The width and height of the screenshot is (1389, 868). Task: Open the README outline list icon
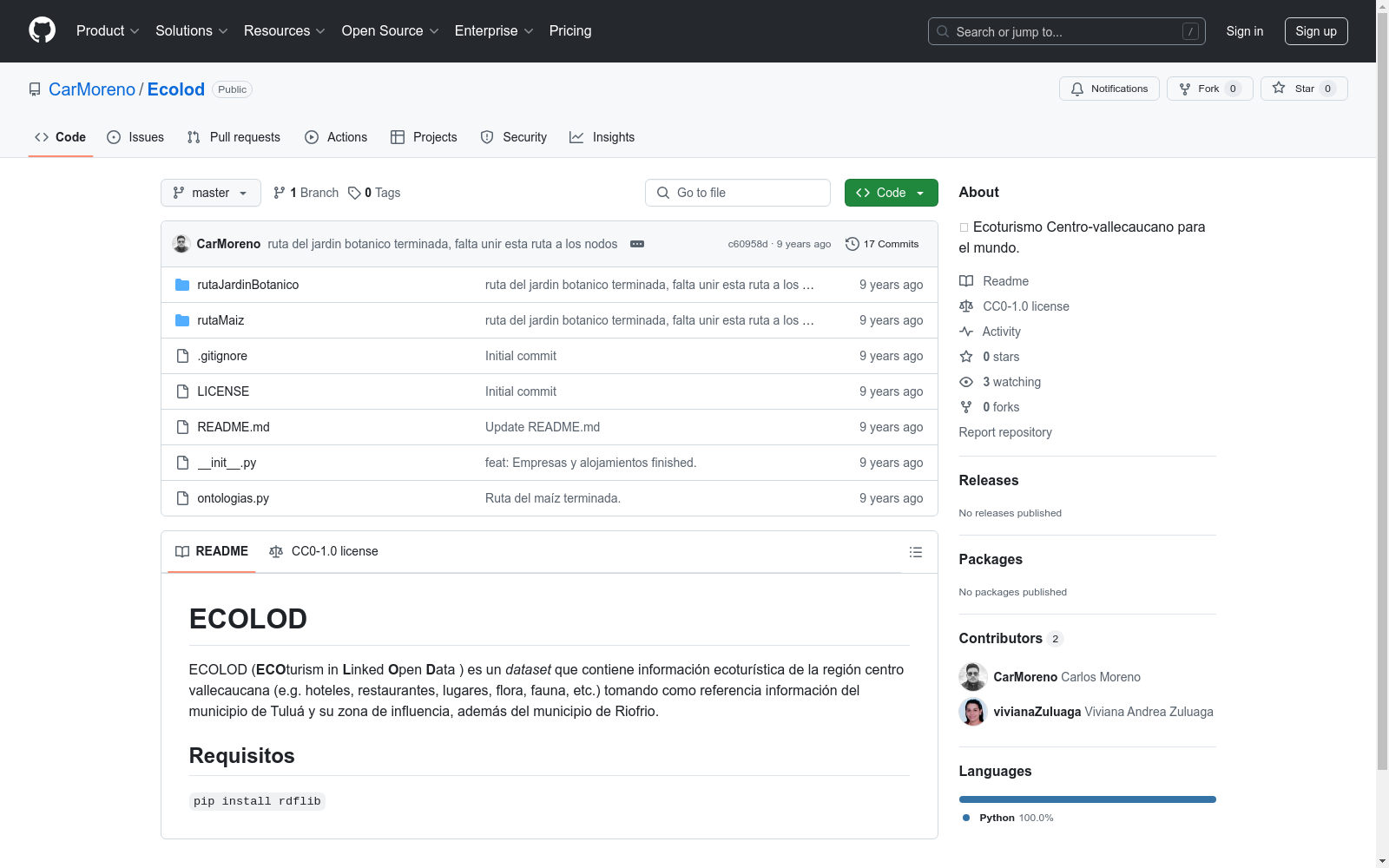[916, 552]
